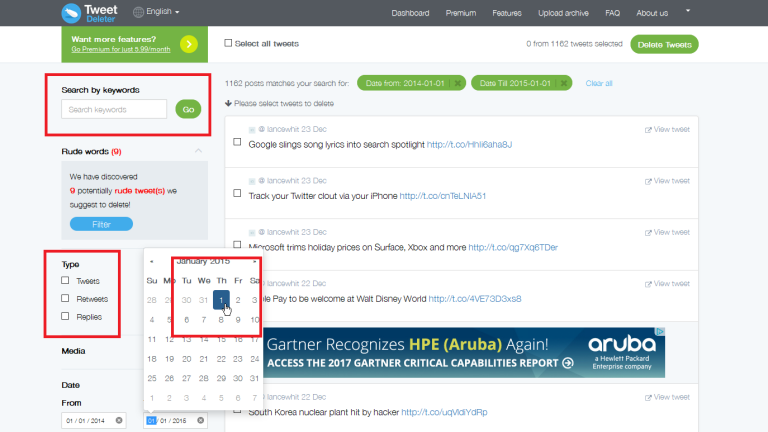Viewport: 768px width, 432px height.
Task: Click the globe language icon
Action: [139, 12]
